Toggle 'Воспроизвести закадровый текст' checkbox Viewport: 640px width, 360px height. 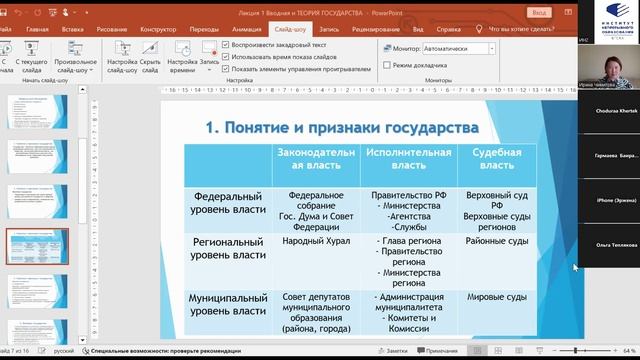click(x=225, y=44)
